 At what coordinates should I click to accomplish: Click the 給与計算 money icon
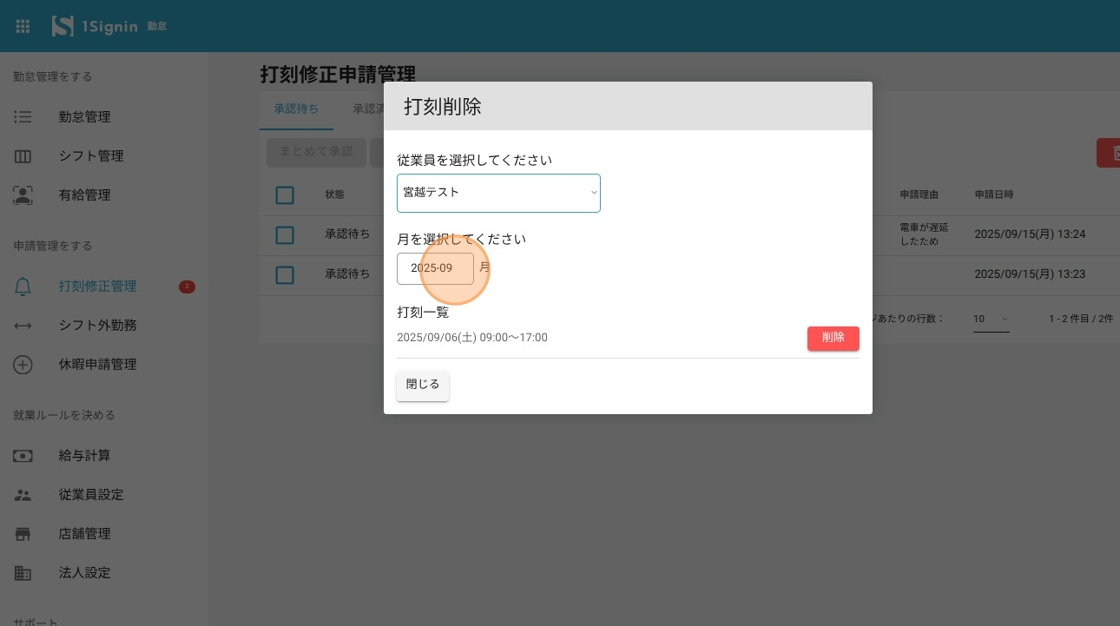[x=23, y=456]
